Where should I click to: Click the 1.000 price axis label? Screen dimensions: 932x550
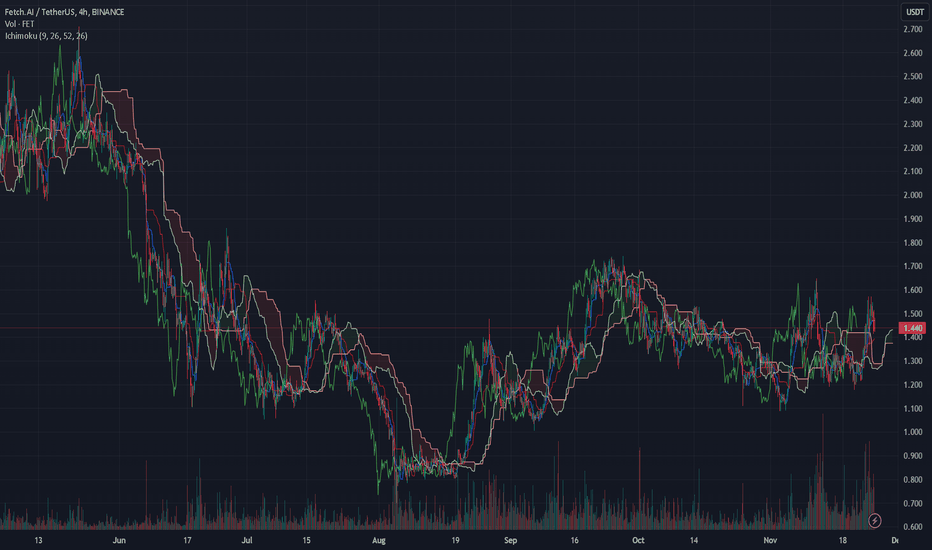(913, 432)
